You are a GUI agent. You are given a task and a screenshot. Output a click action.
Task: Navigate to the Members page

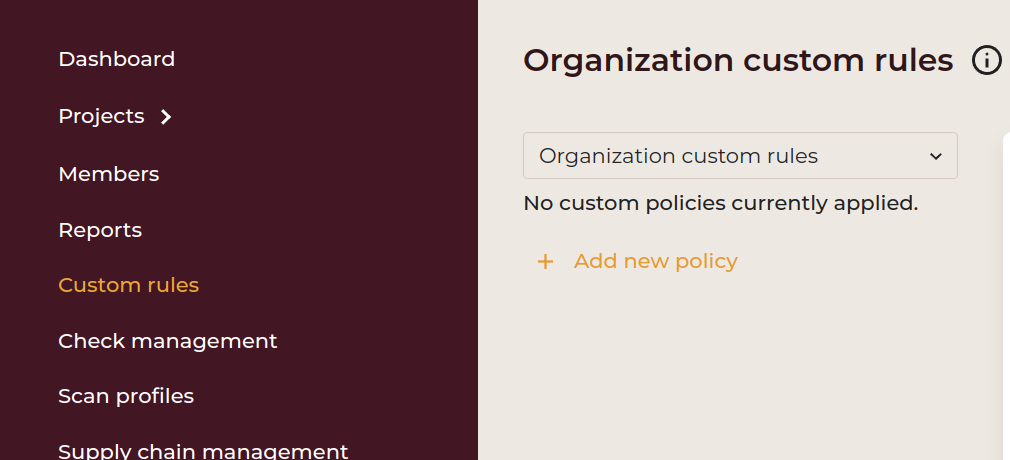click(x=108, y=174)
